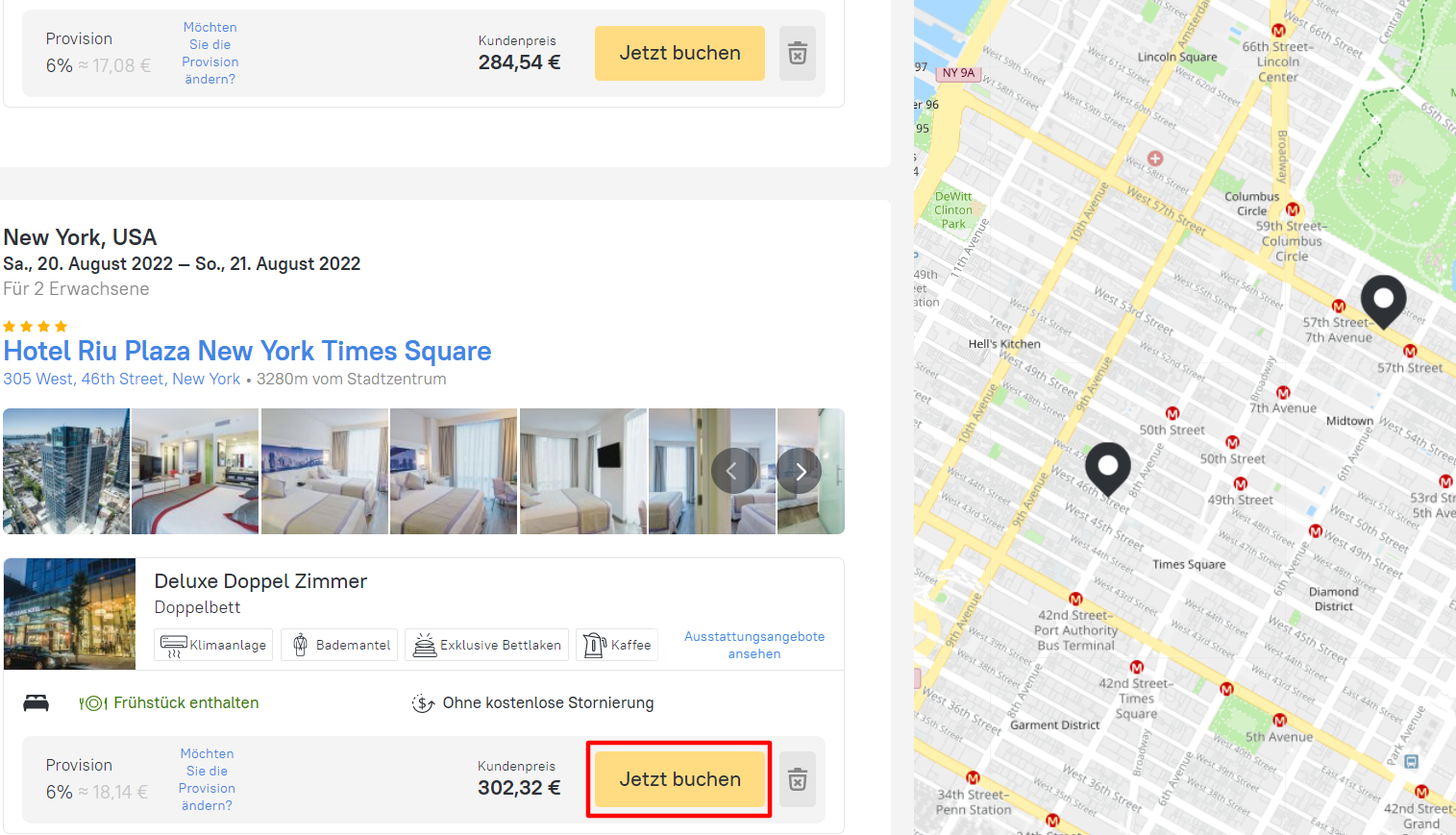Select the map pin near West 46th Street

(x=1107, y=468)
